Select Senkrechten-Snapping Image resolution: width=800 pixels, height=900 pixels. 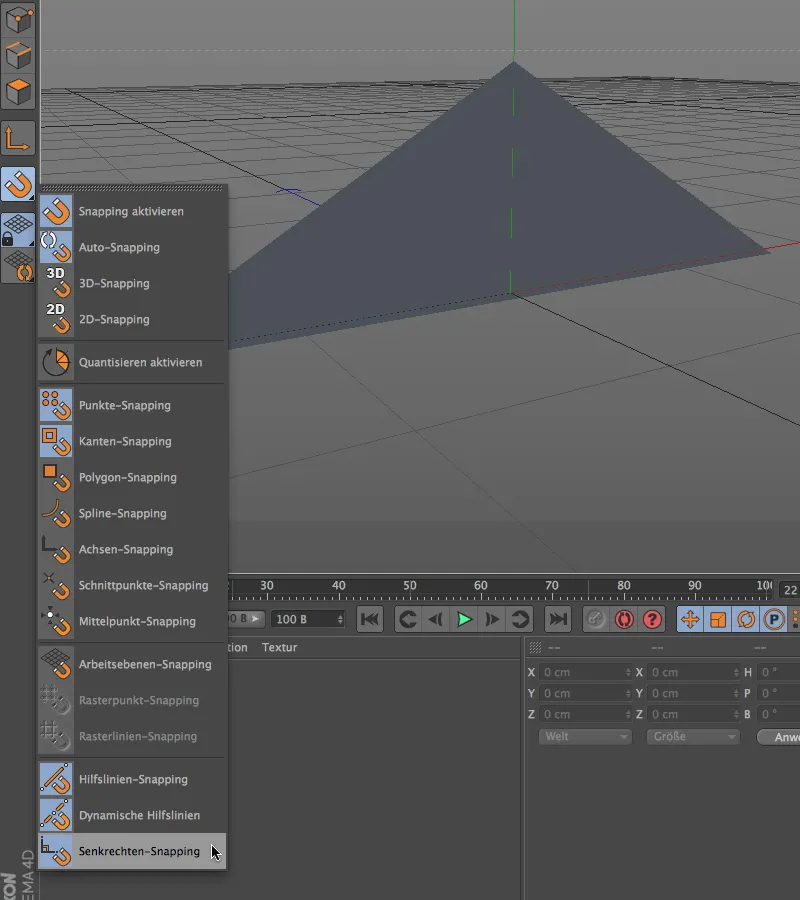[x=132, y=851]
